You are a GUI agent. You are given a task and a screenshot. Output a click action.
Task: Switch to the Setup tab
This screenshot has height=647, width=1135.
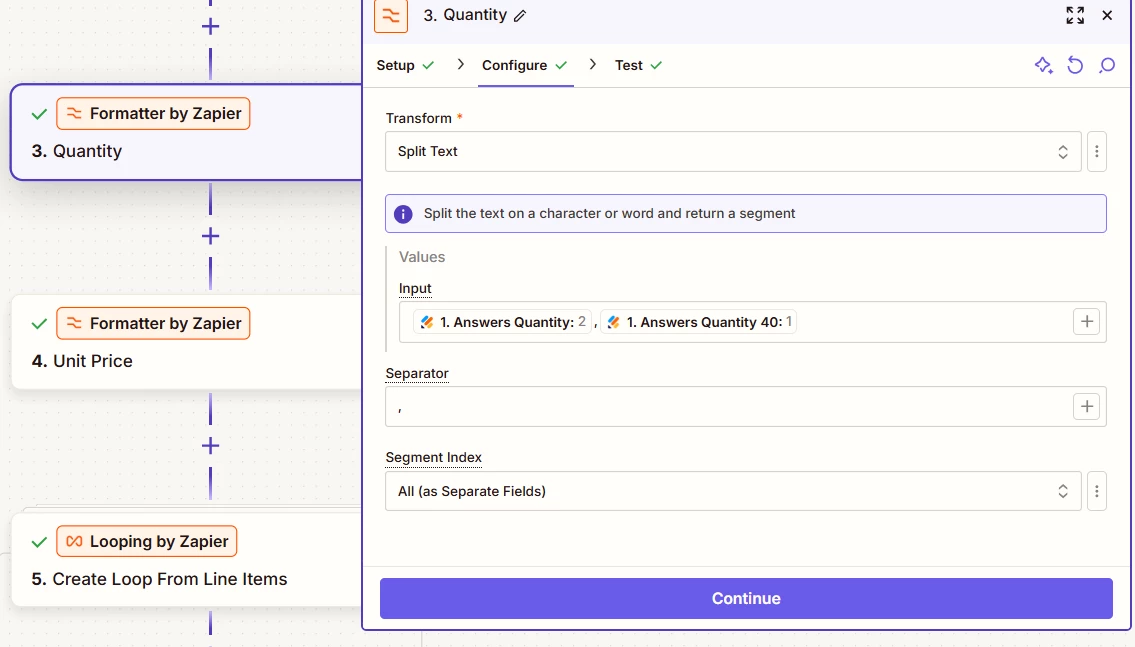(405, 65)
